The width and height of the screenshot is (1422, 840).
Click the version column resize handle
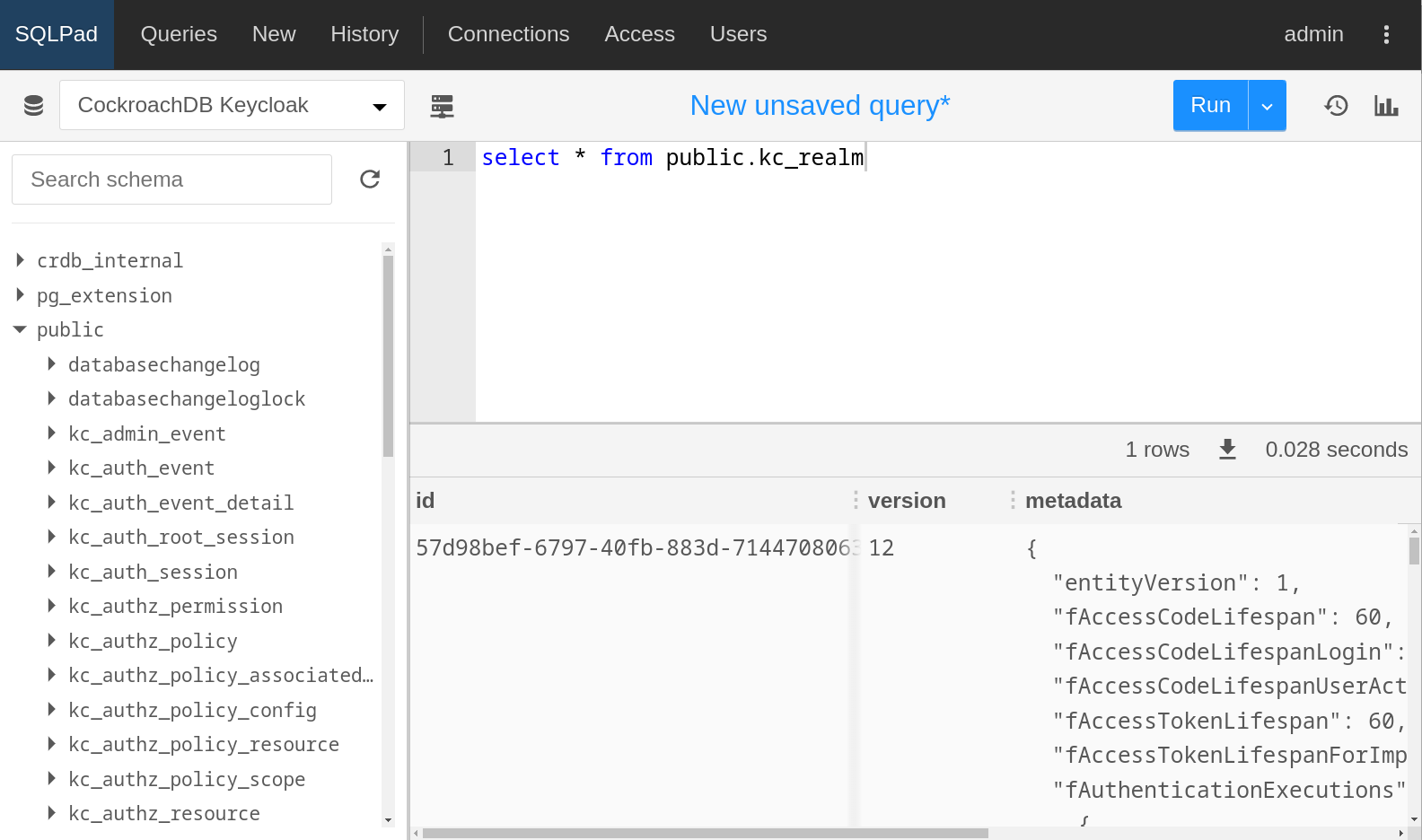tap(1013, 501)
